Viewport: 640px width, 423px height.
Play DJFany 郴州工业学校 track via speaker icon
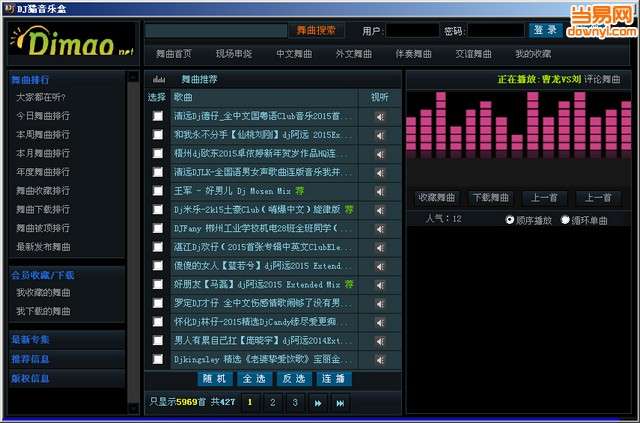point(380,229)
